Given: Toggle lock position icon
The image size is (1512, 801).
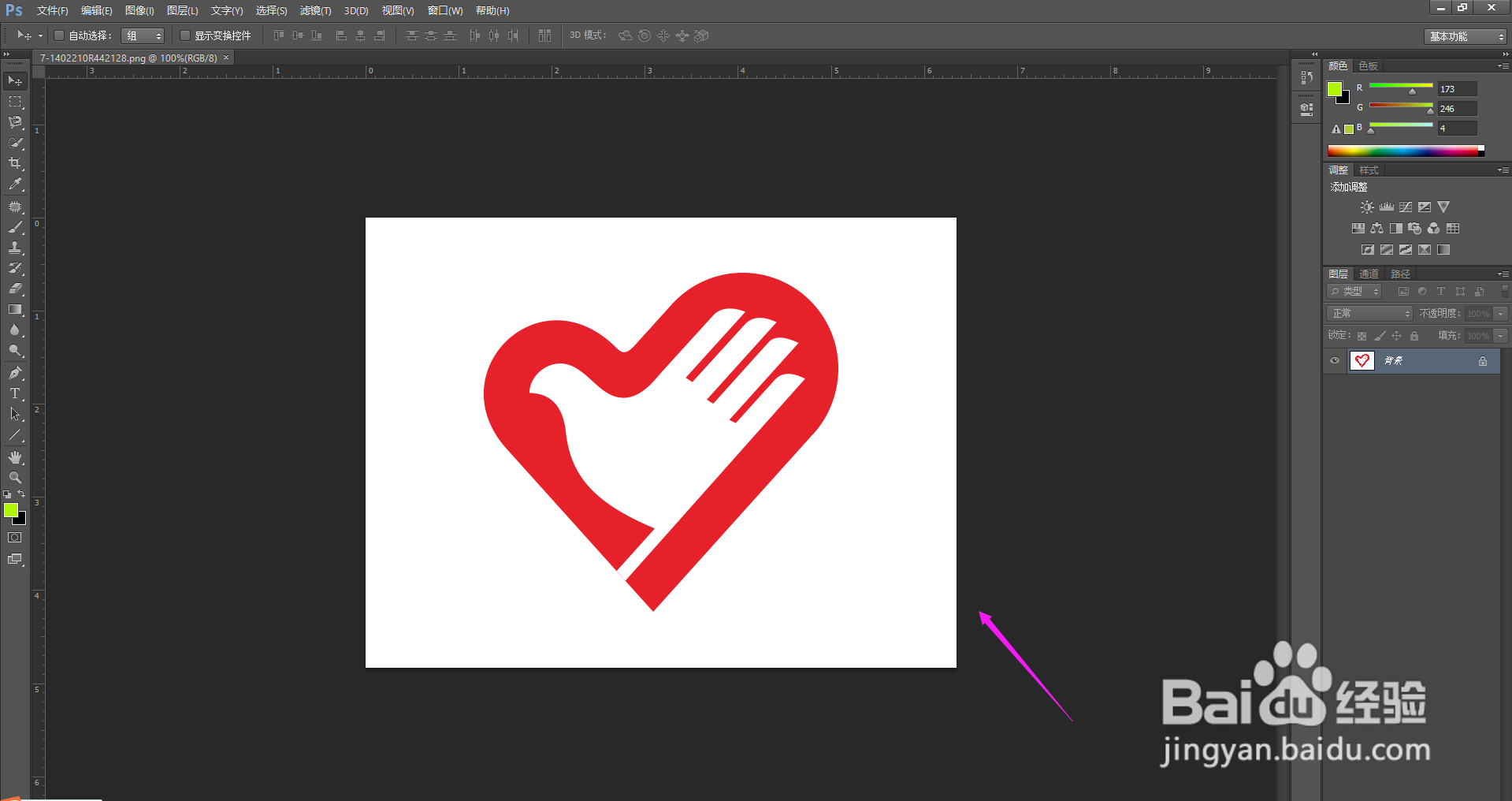Looking at the screenshot, I should pyautogui.click(x=1397, y=336).
